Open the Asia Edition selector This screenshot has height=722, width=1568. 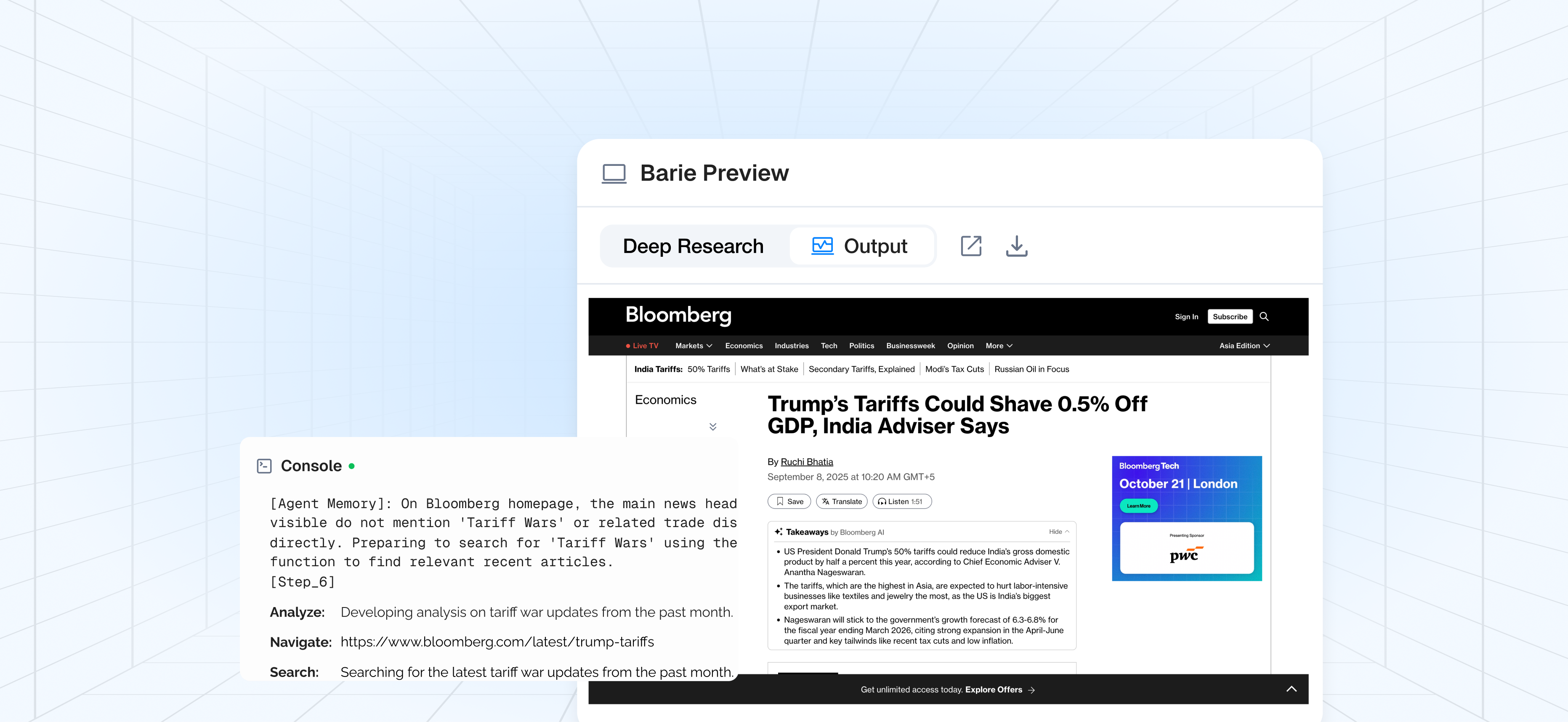point(1244,346)
